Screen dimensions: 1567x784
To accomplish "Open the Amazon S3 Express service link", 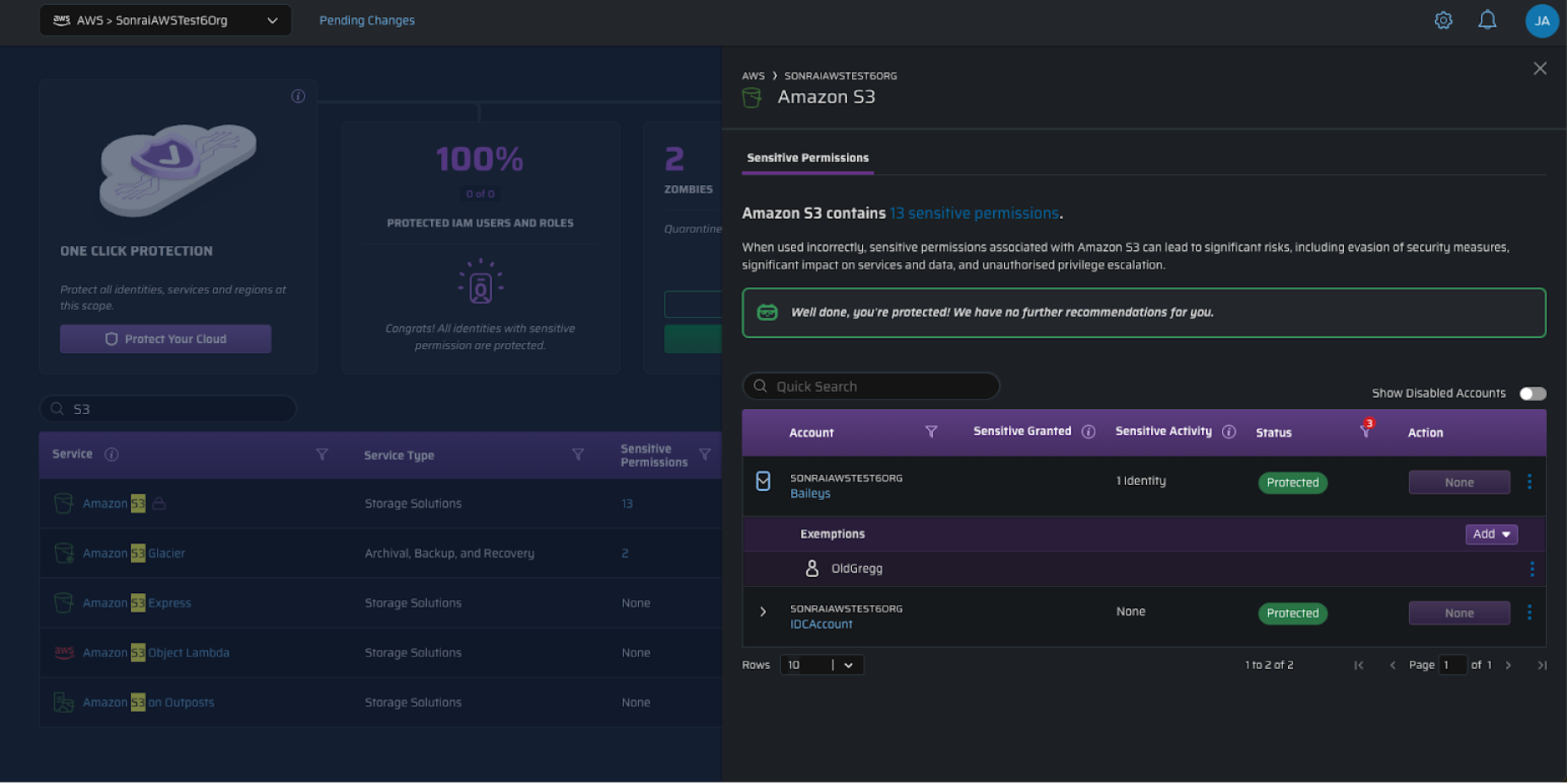I will pyautogui.click(x=137, y=603).
